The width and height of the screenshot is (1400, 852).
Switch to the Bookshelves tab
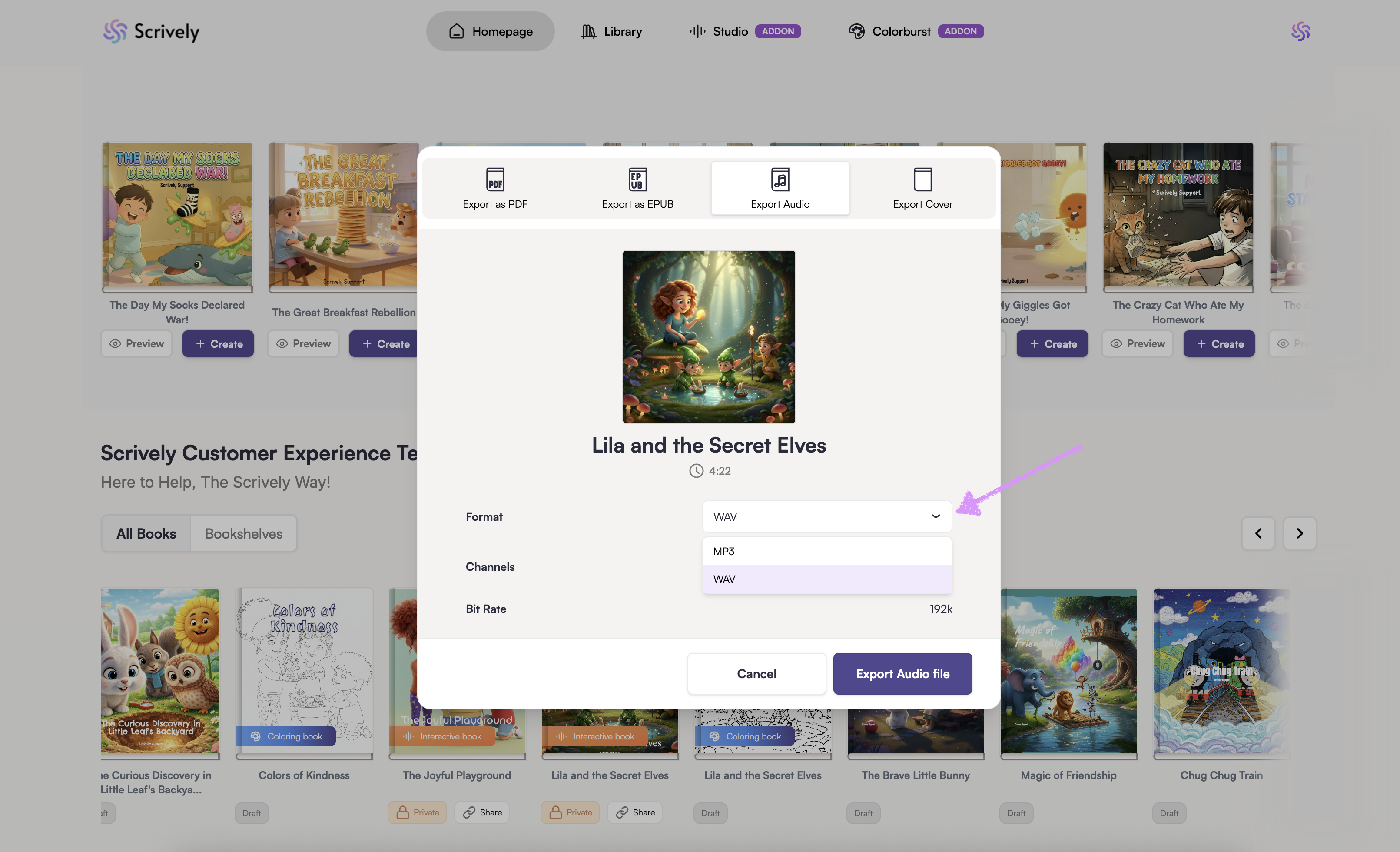pyautogui.click(x=243, y=534)
